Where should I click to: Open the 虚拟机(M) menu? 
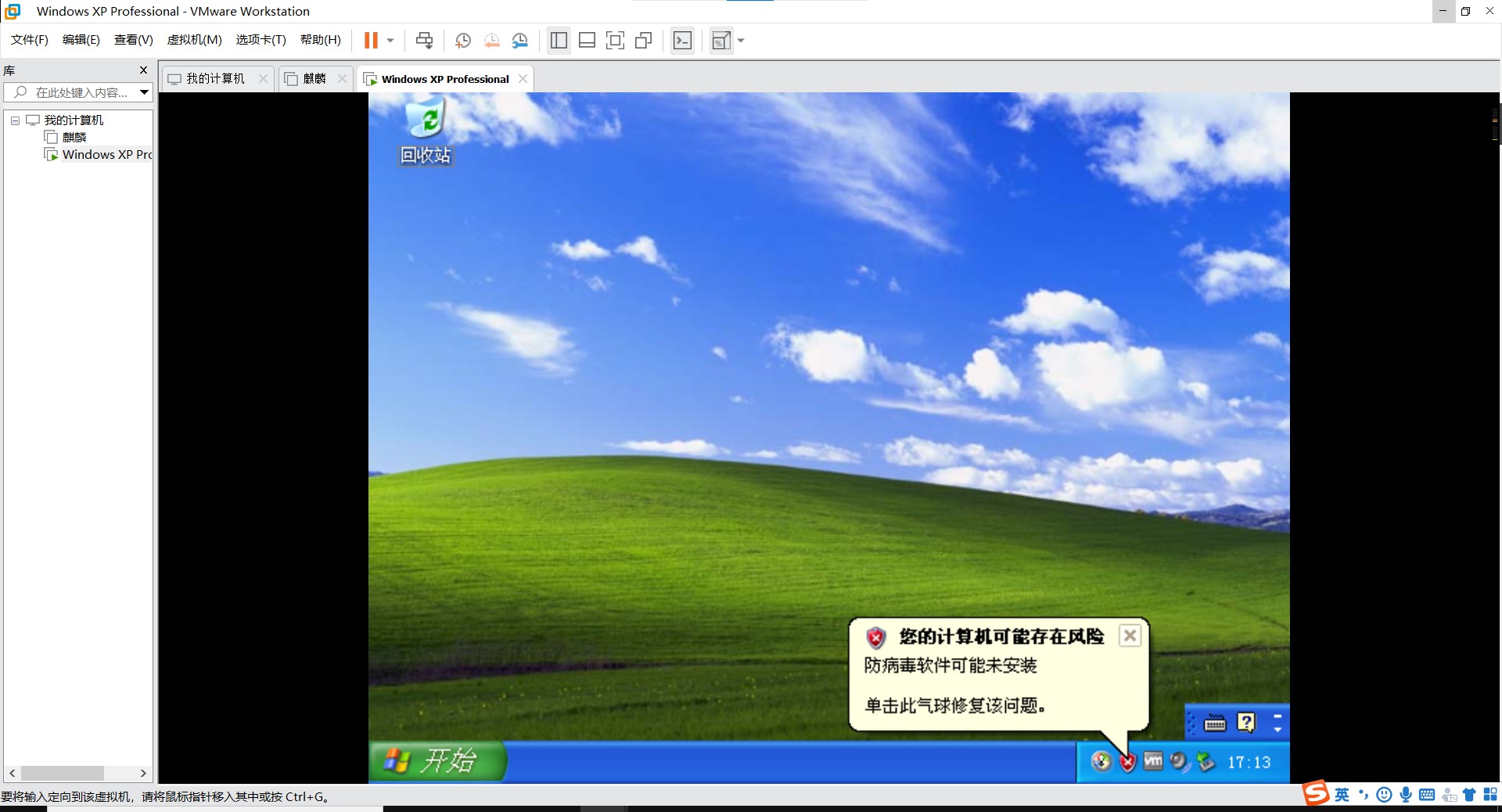pyautogui.click(x=195, y=40)
